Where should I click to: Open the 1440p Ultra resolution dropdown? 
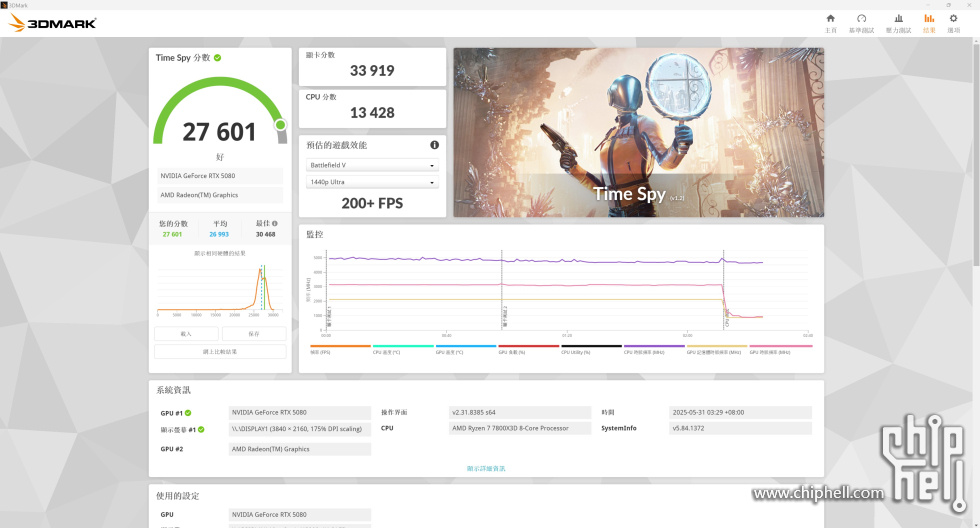tap(372, 182)
